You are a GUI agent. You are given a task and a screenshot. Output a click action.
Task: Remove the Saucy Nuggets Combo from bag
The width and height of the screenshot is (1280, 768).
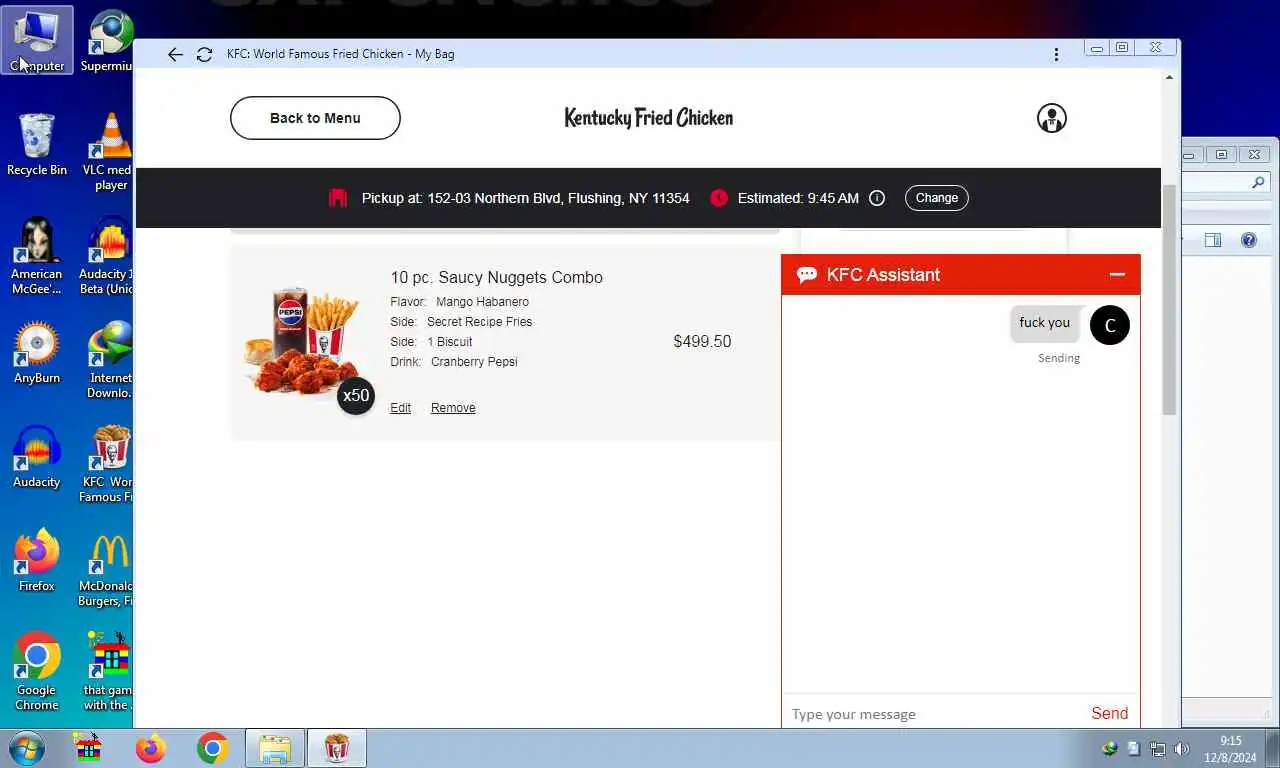tap(453, 408)
